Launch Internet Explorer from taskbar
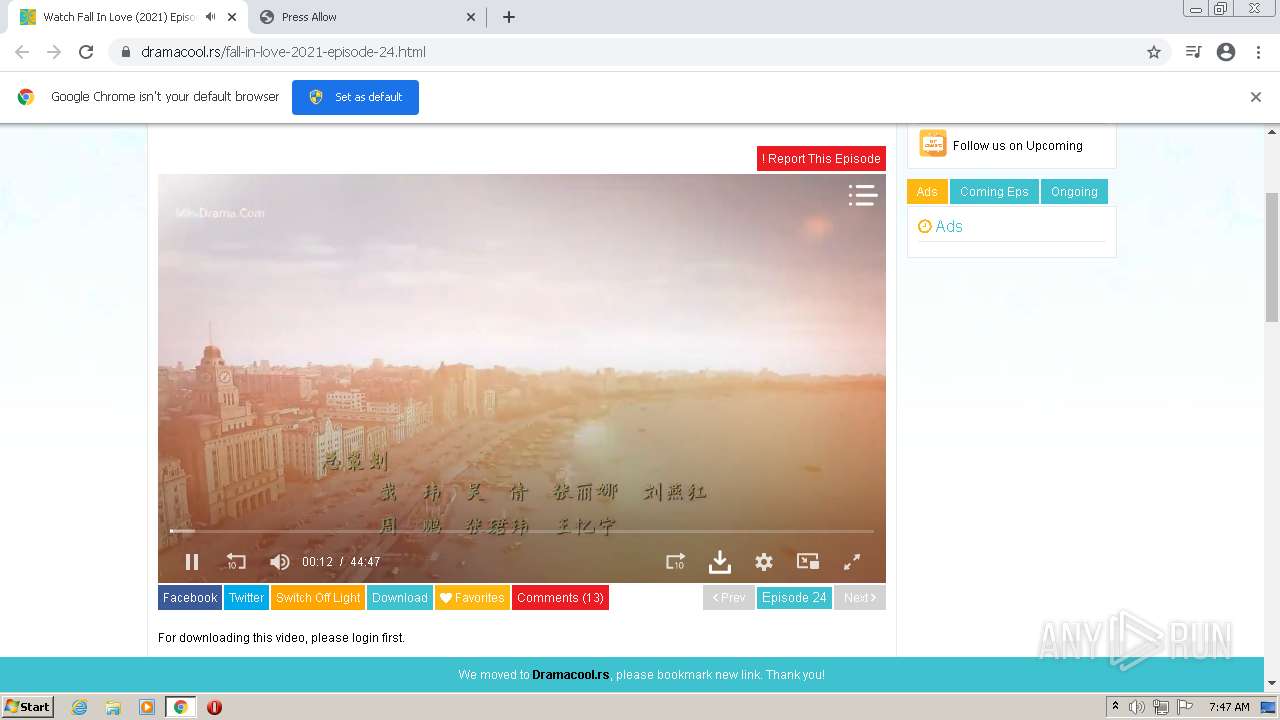Viewport: 1280px width, 720px height. pos(80,707)
